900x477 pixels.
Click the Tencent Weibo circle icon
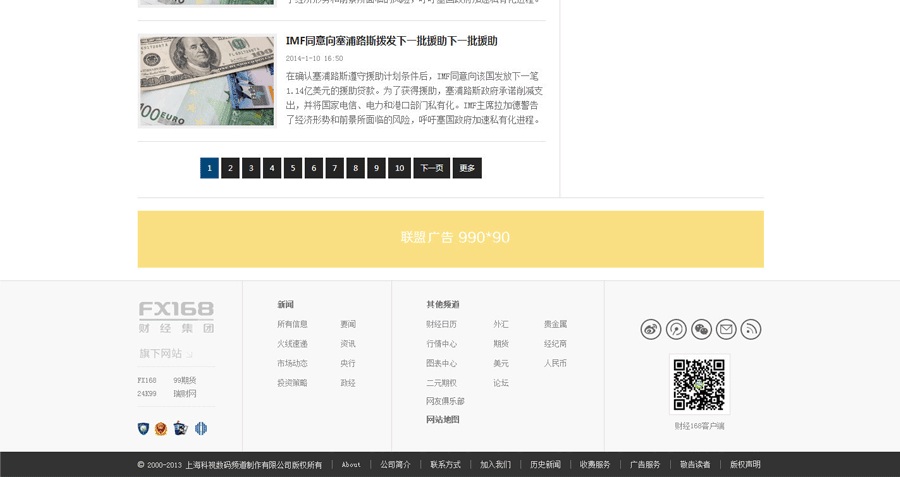pyautogui.click(x=676, y=329)
